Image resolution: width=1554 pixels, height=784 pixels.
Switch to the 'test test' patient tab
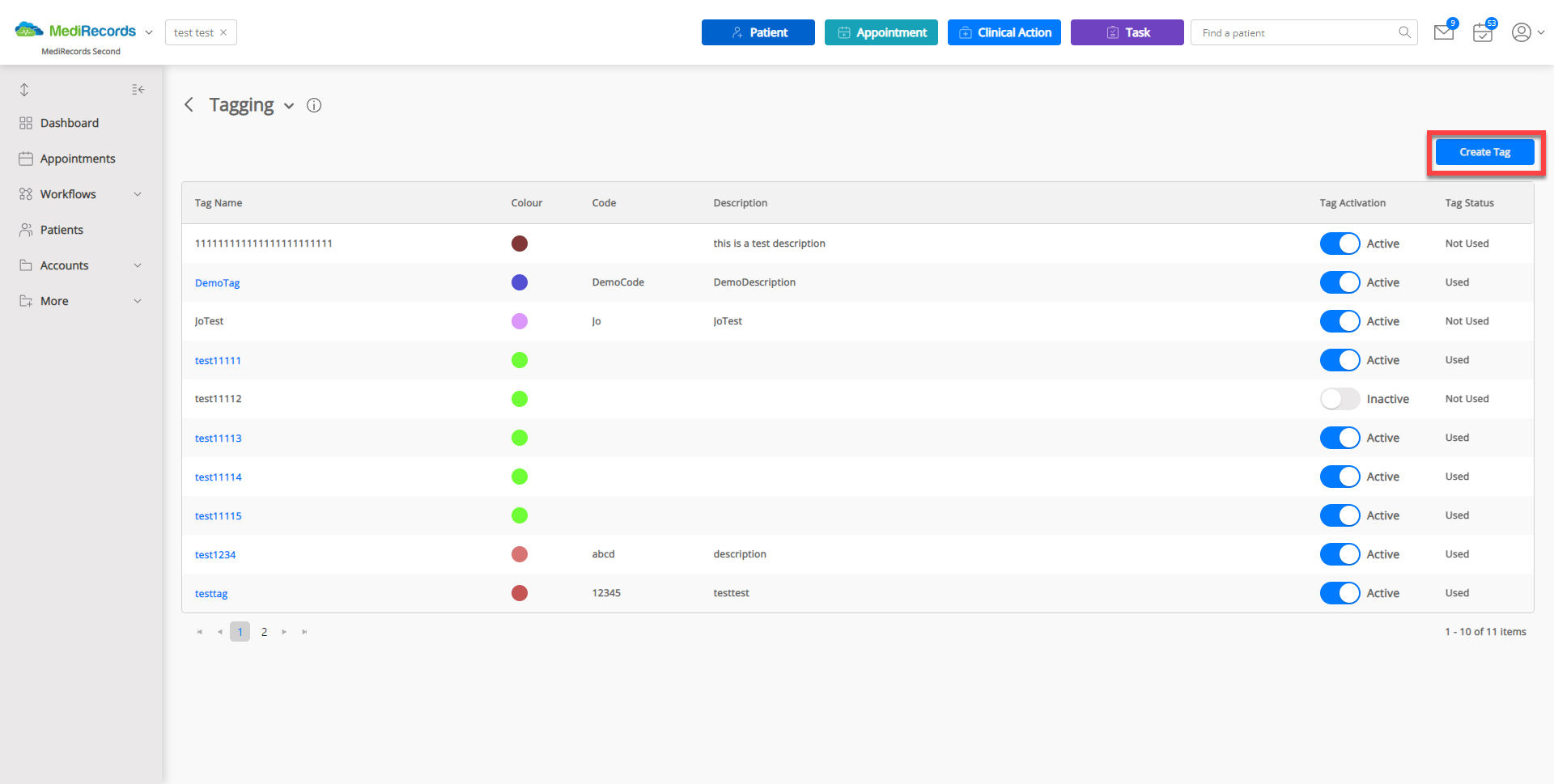(x=193, y=32)
